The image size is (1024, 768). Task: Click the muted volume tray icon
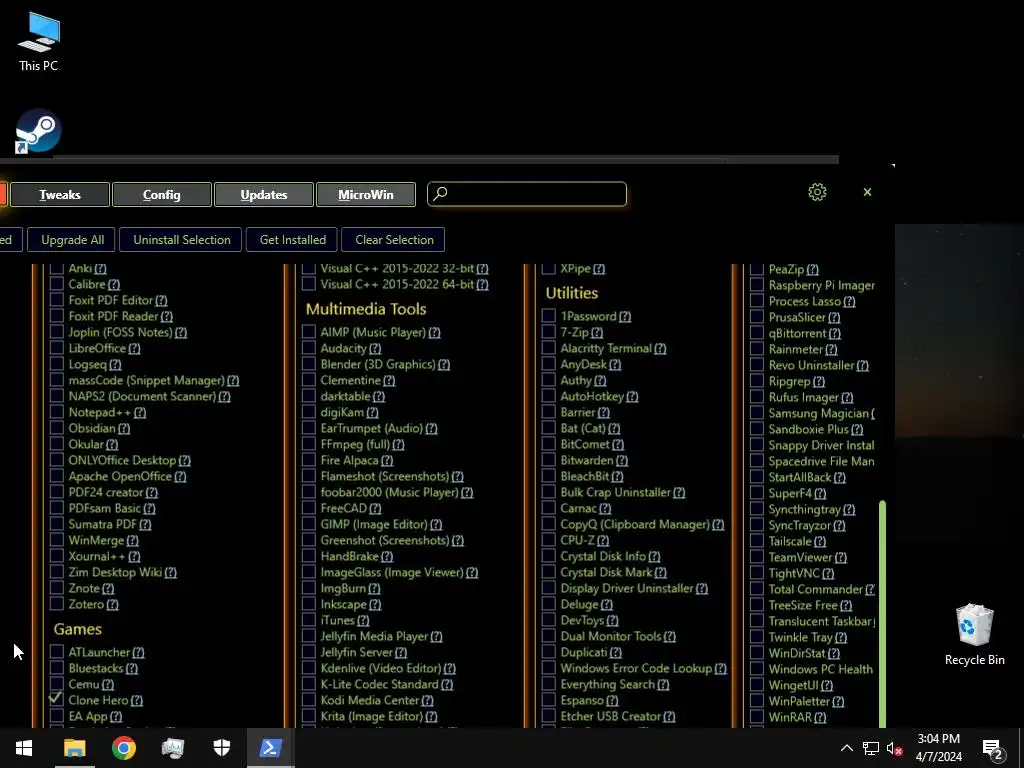pyautogui.click(x=894, y=748)
